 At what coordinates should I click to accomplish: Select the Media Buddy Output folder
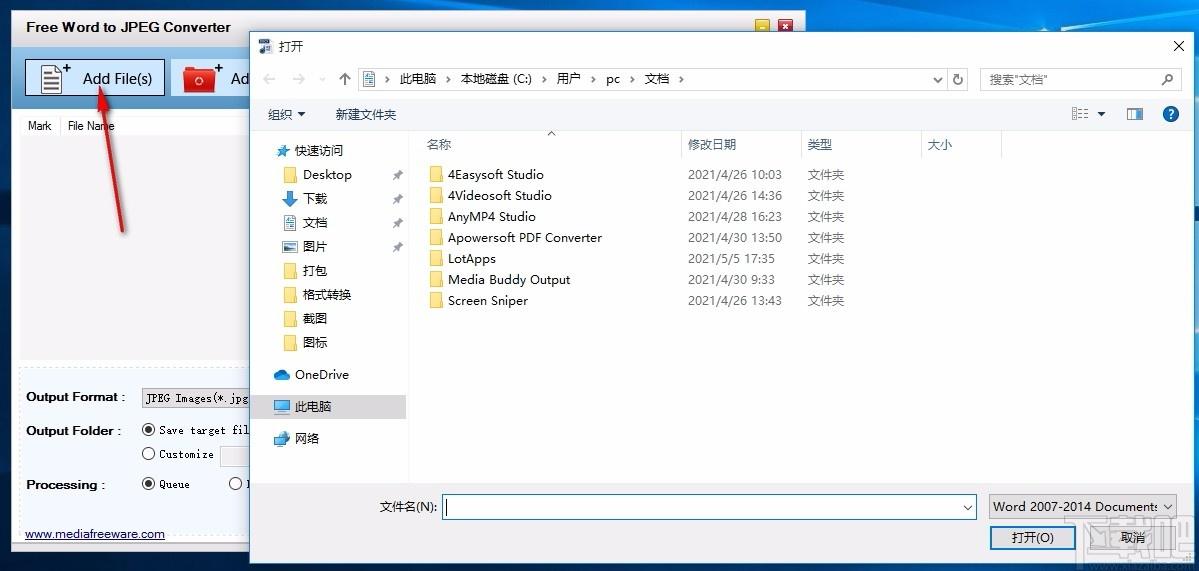point(509,280)
